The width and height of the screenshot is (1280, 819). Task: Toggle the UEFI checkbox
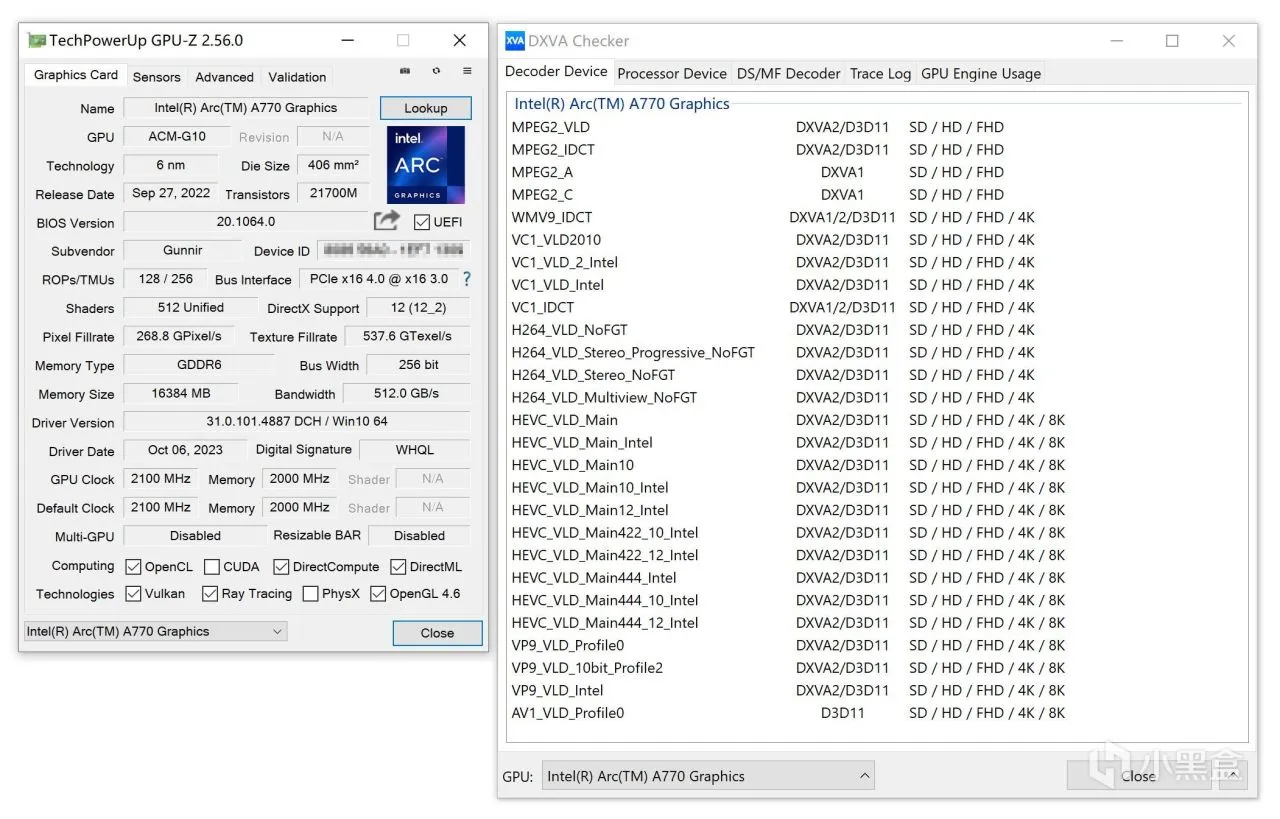point(421,222)
